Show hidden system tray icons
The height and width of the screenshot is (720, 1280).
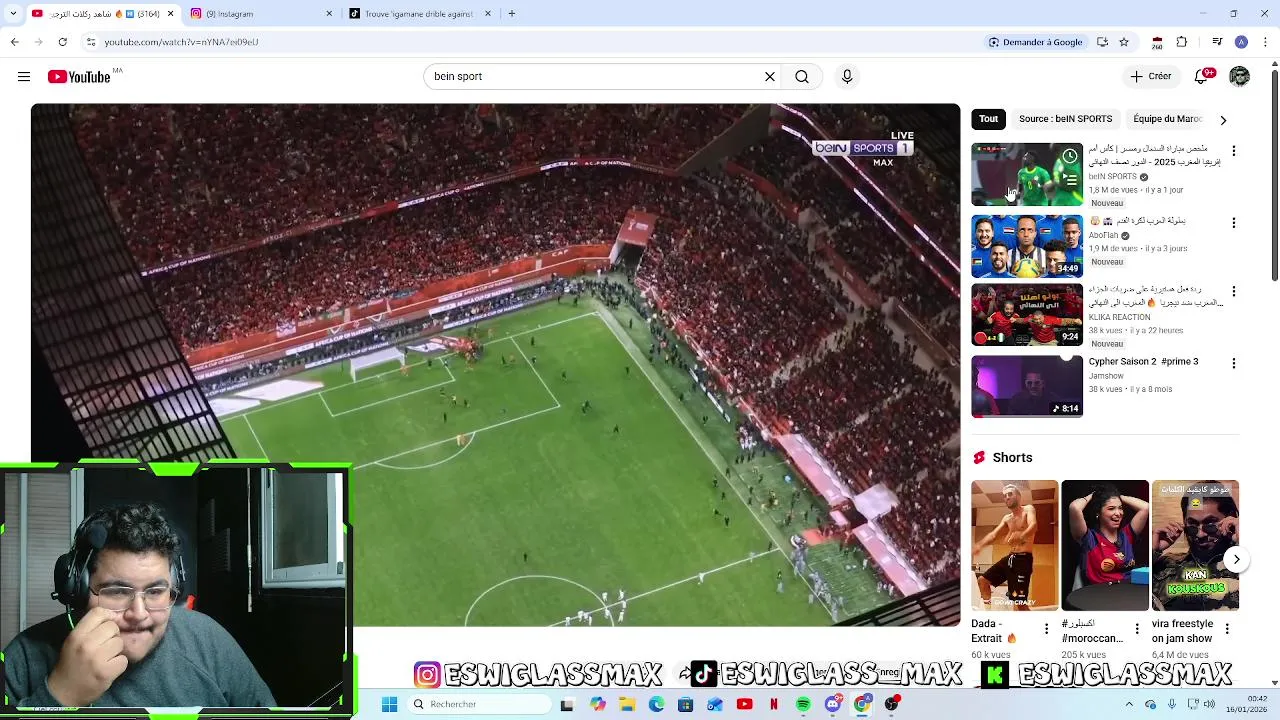pyautogui.click(x=1129, y=704)
